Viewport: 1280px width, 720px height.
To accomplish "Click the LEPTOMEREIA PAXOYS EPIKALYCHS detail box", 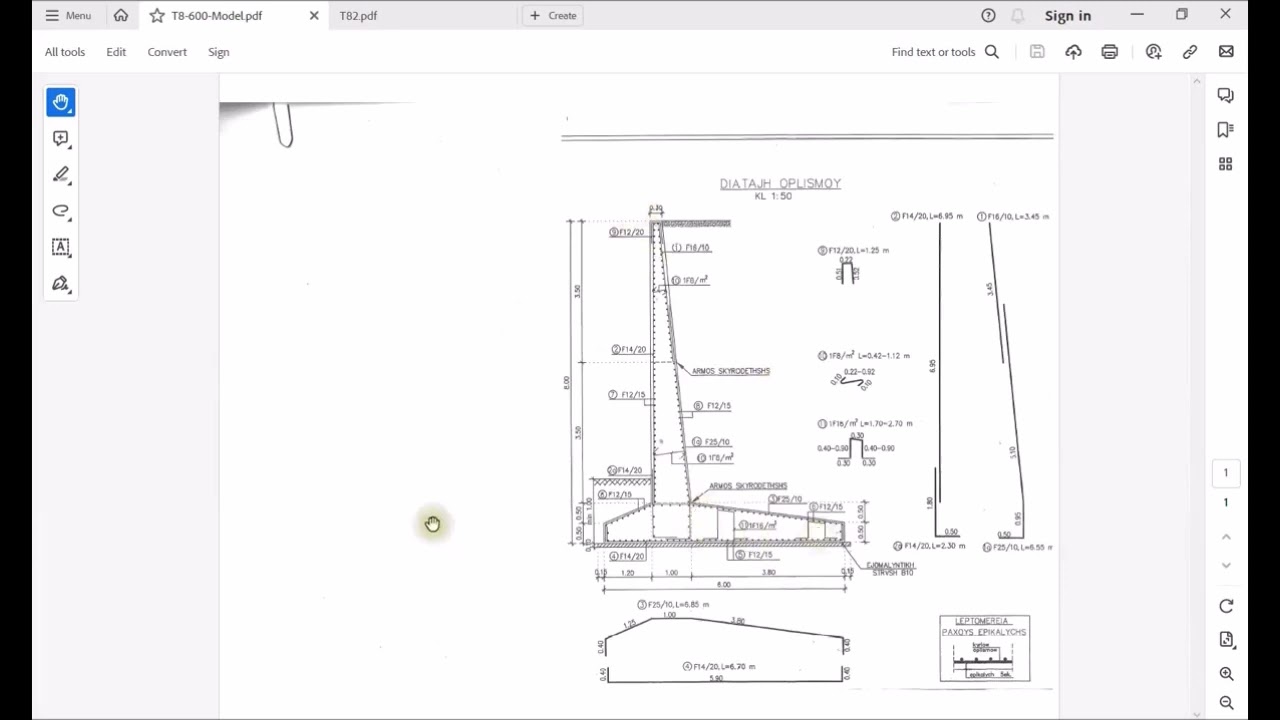I will 985,648.
